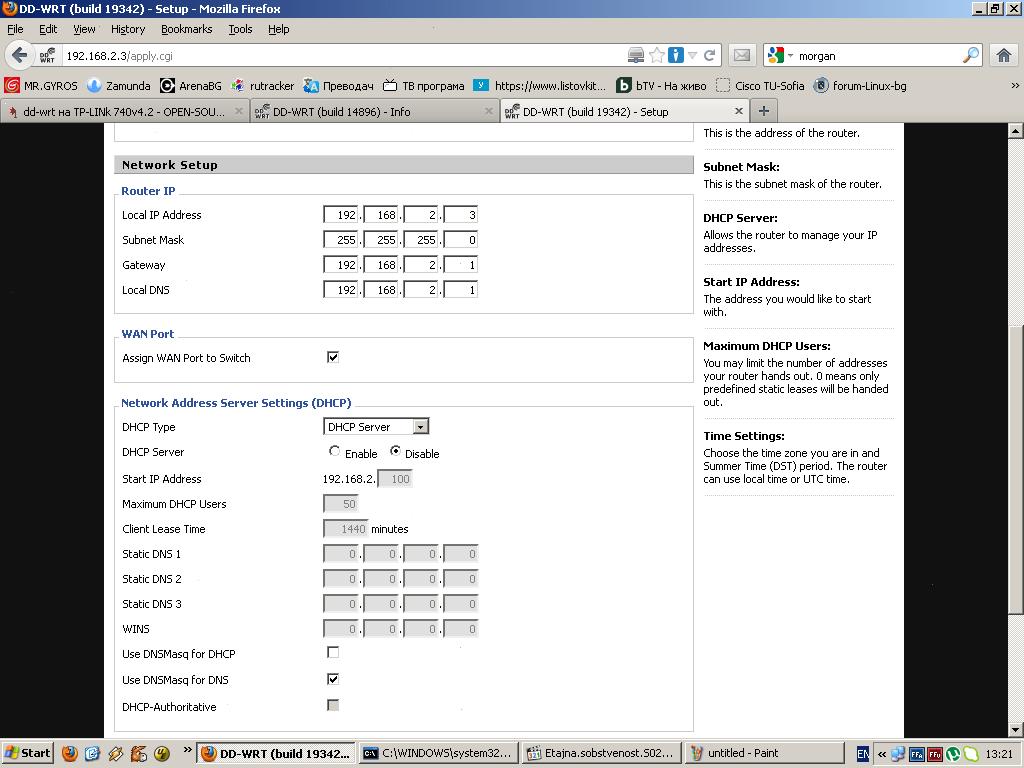
Task: Reload the page with the refresh icon
Action: (710, 56)
